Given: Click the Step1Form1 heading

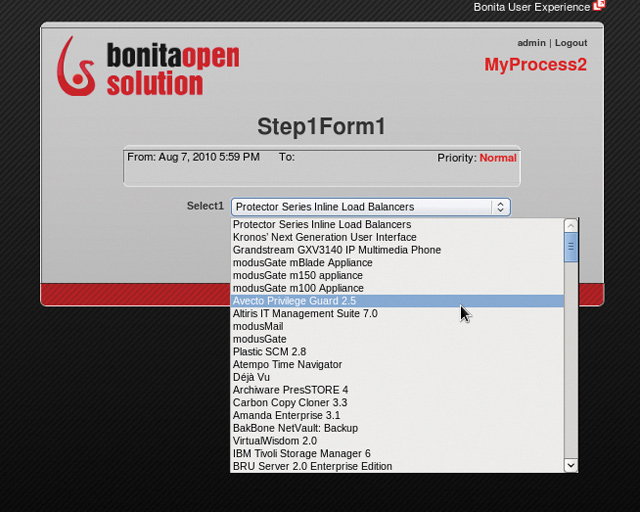Looking at the screenshot, I should [x=321, y=127].
